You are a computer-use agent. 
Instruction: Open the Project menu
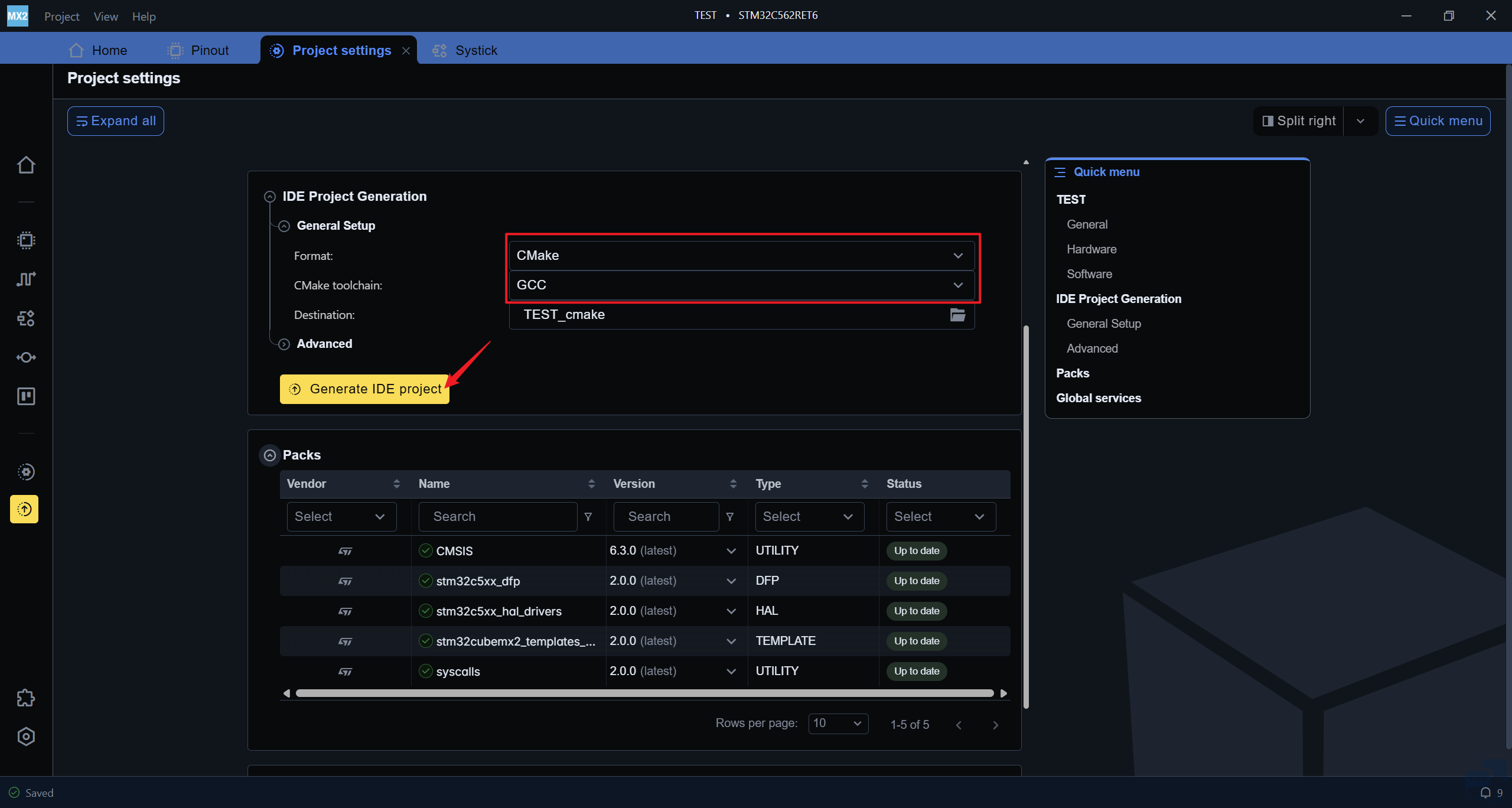pos(61,17)
